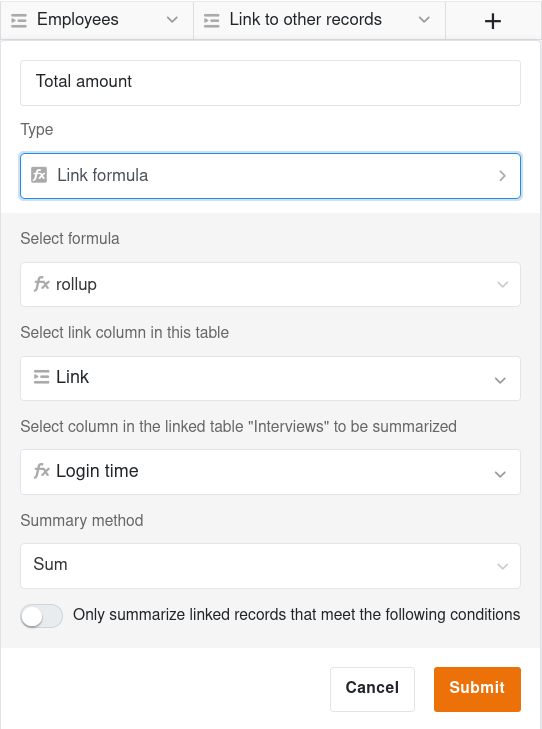Submit the new column settings
This screenshot has width=542, height=729.
(477, 689)
